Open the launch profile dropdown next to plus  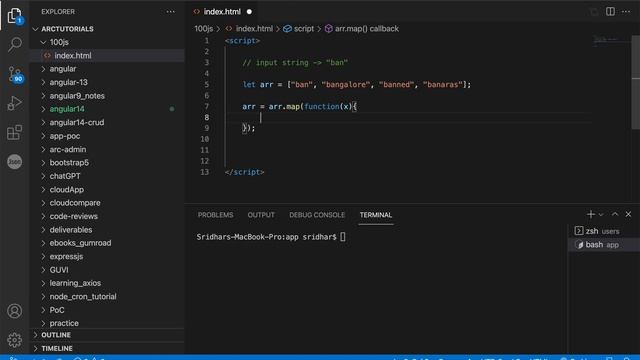click(601, 215)
